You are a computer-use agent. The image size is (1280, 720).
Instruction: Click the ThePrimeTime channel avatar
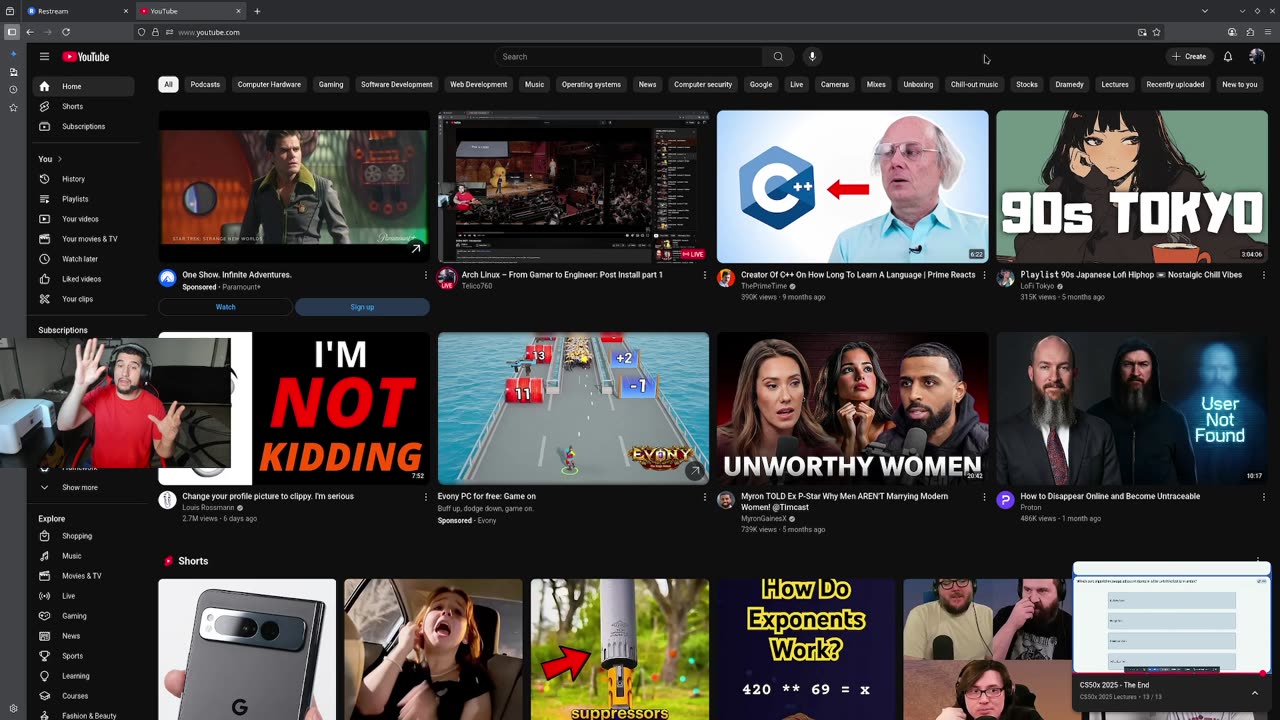[x=726, y=278]
